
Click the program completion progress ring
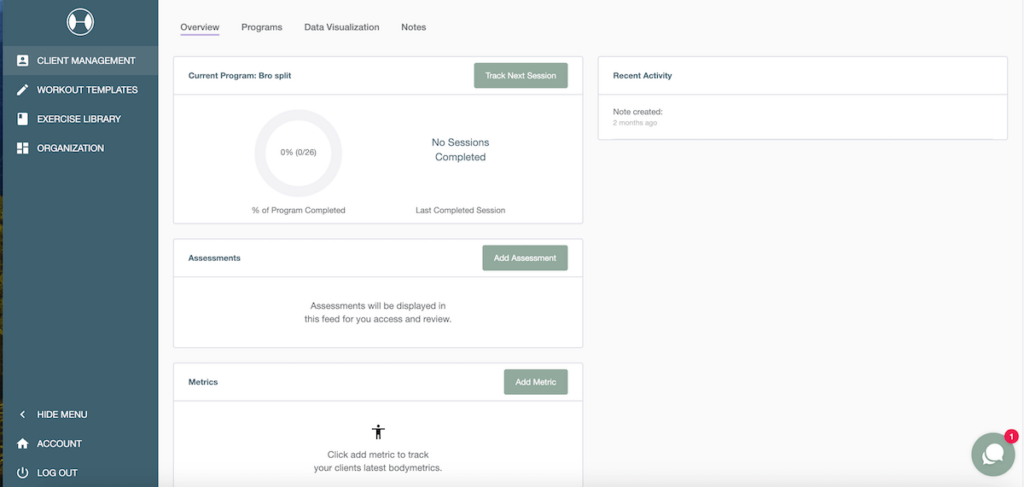click(x=298, y=153)
